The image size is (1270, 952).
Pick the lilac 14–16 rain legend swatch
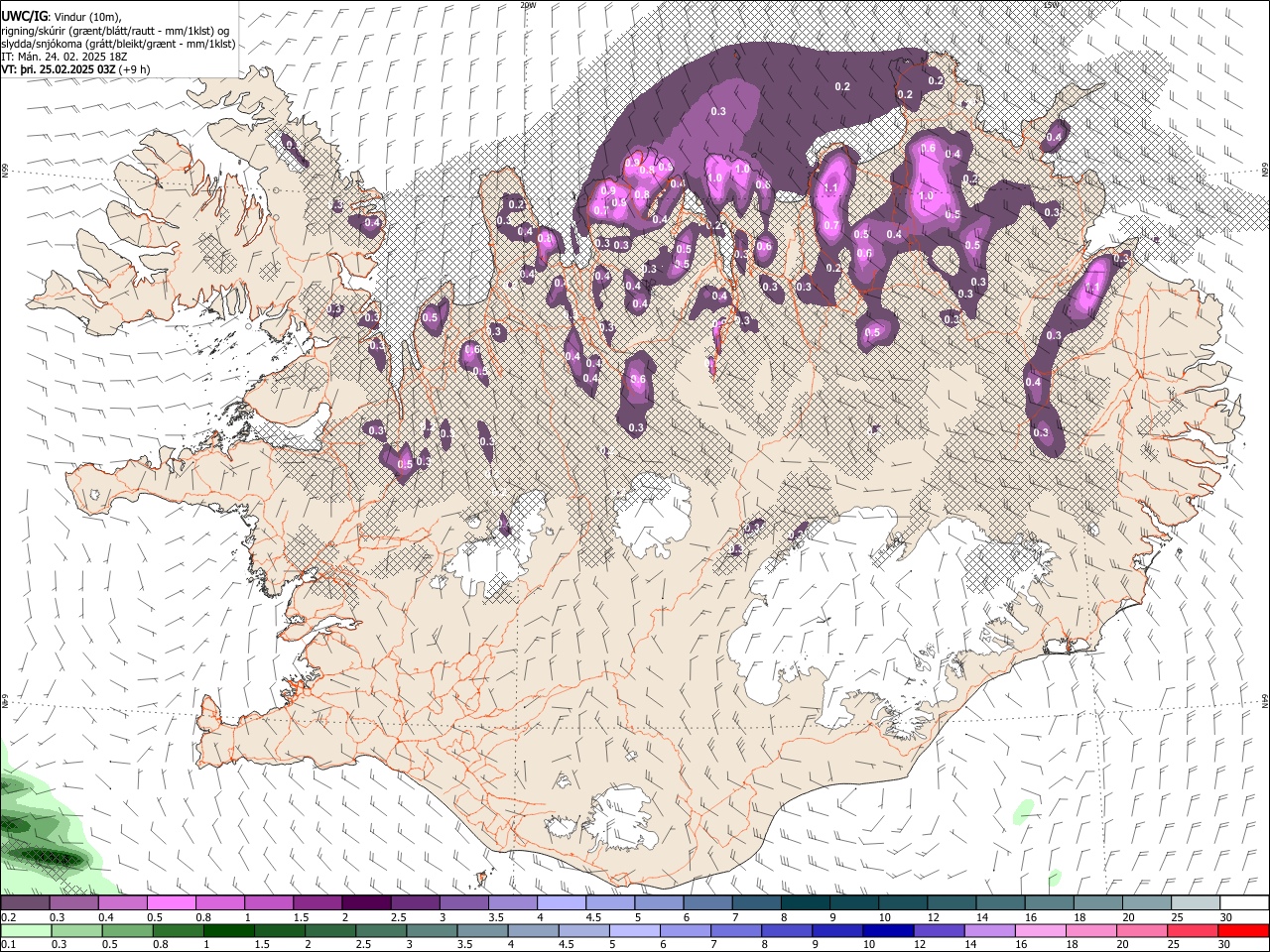[988, 931]
